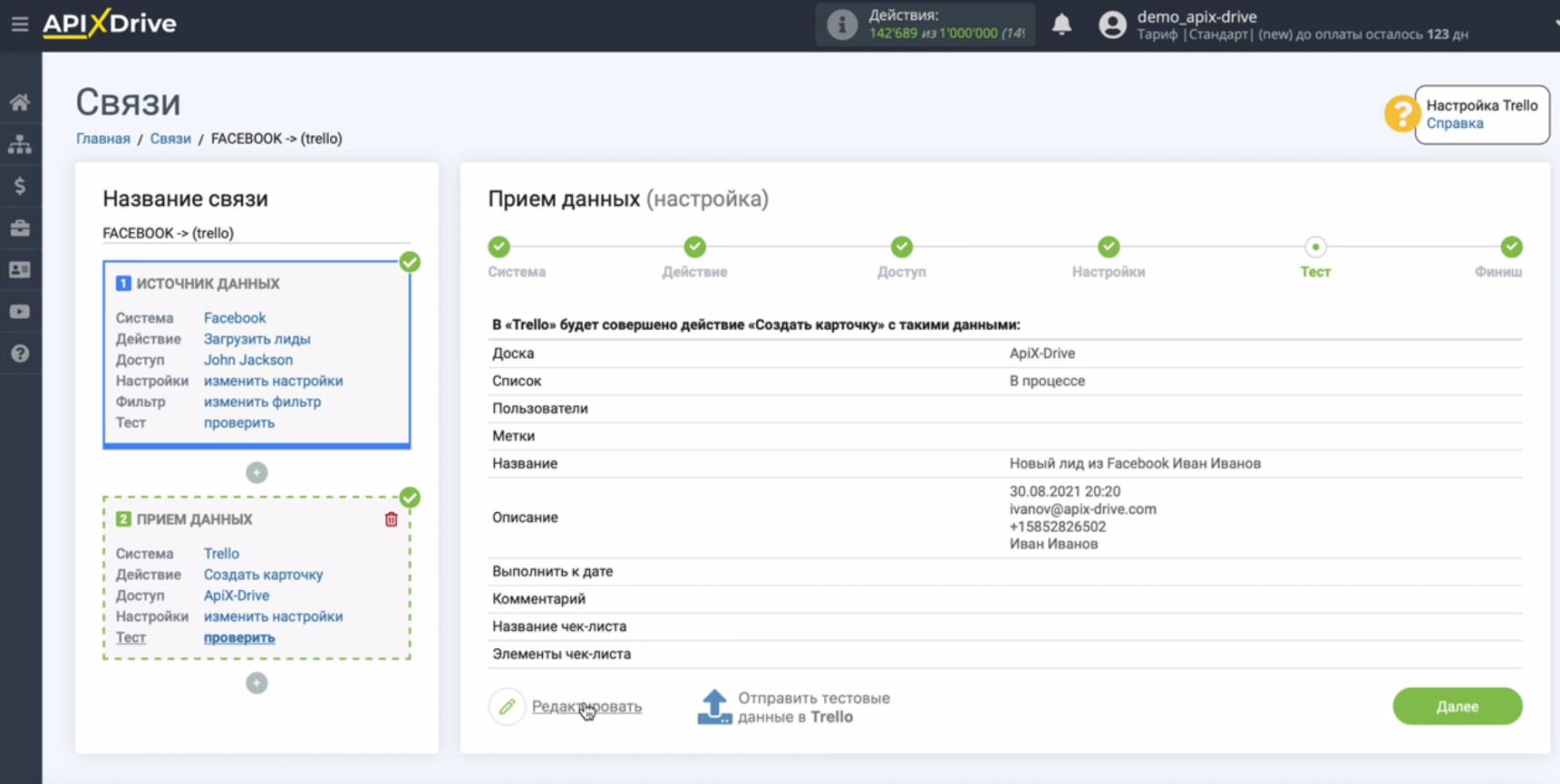Click the ApiX-Drive access link
1560x784 pixels.
coord(237,595)
